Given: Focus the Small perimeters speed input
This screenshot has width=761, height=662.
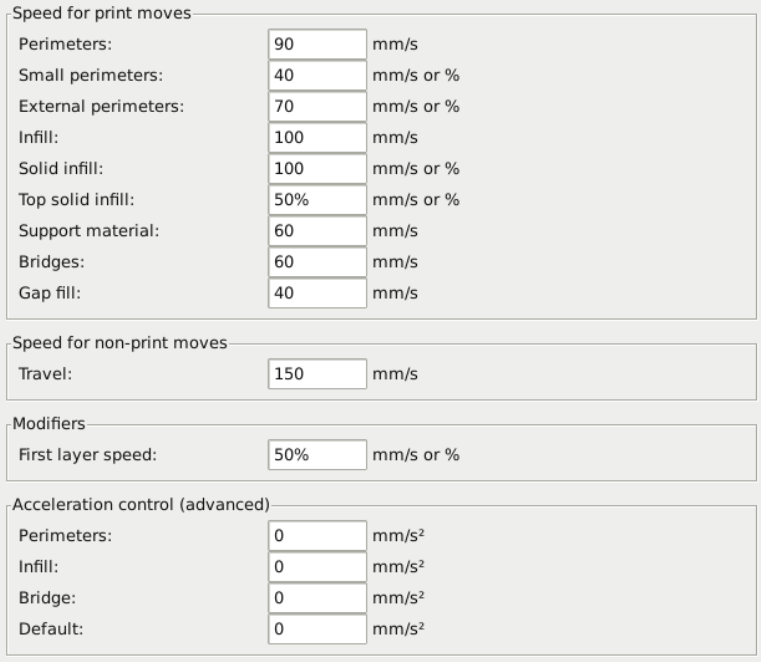Looking at the screenshot, I should 318,76.
